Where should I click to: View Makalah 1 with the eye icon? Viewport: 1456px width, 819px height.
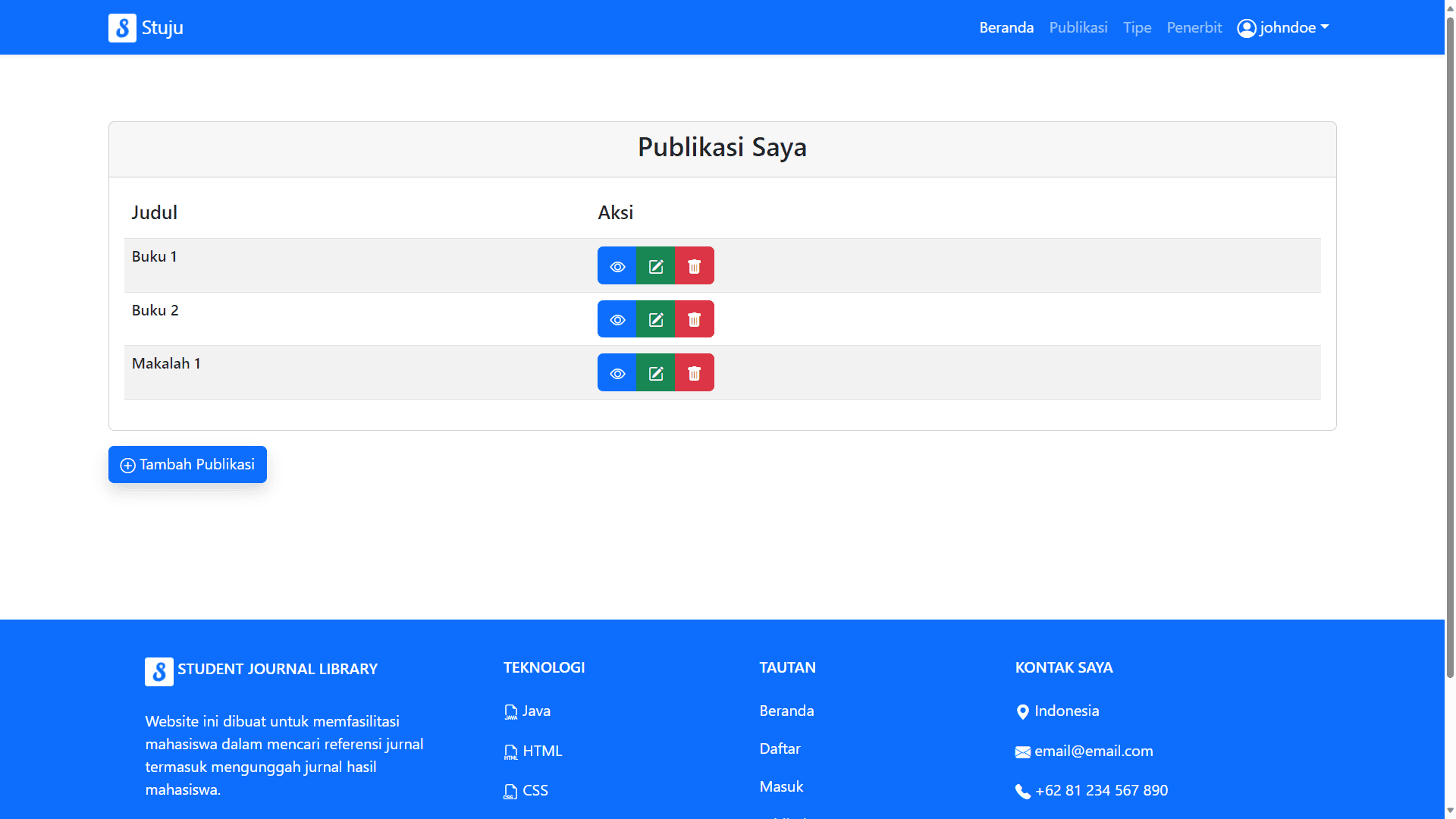click(x=617, y=373)
